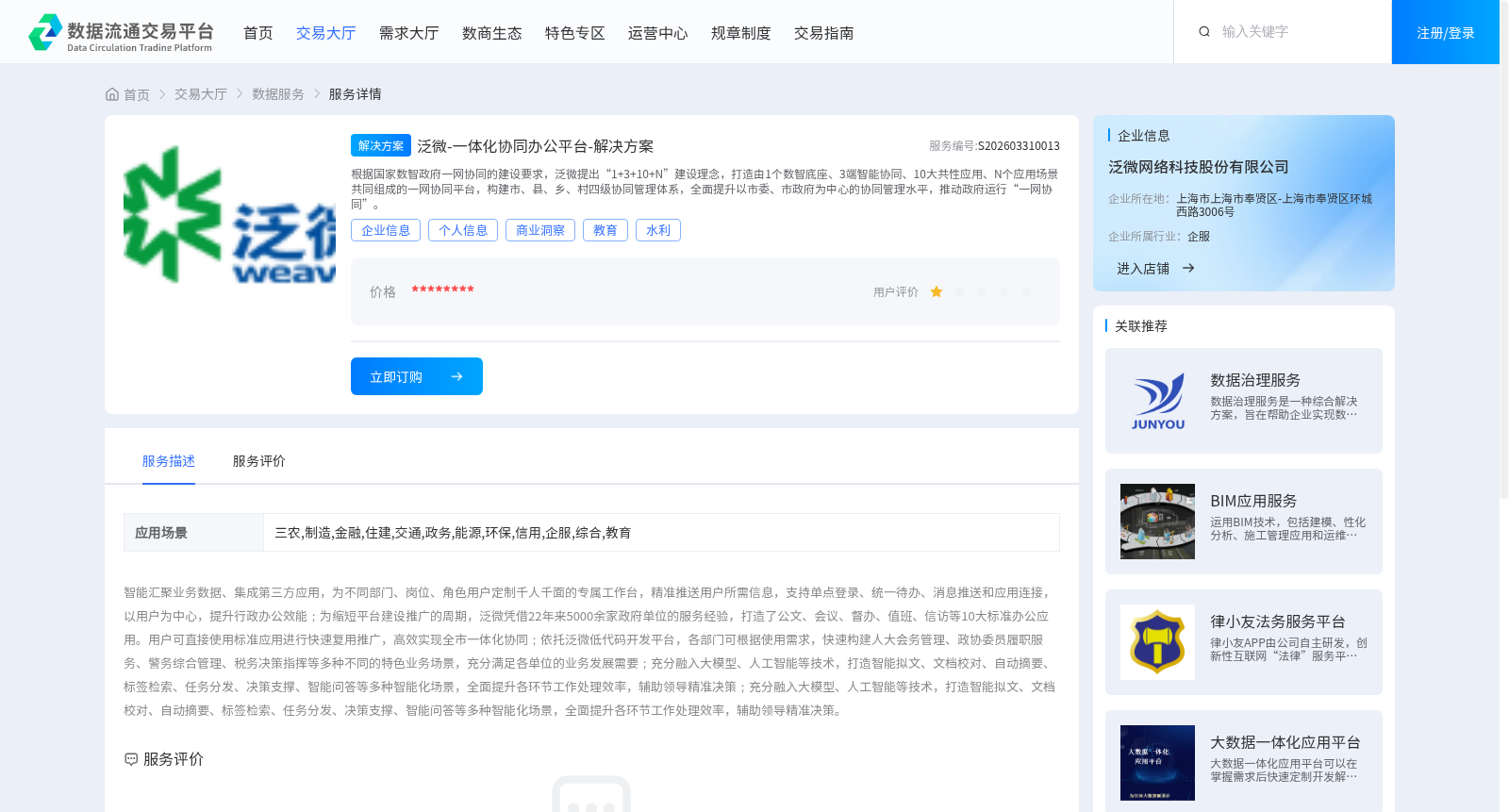Click the title 泛微-一体化协同办公平台-解决方案
1509x812 pixels.
(536, 146)
